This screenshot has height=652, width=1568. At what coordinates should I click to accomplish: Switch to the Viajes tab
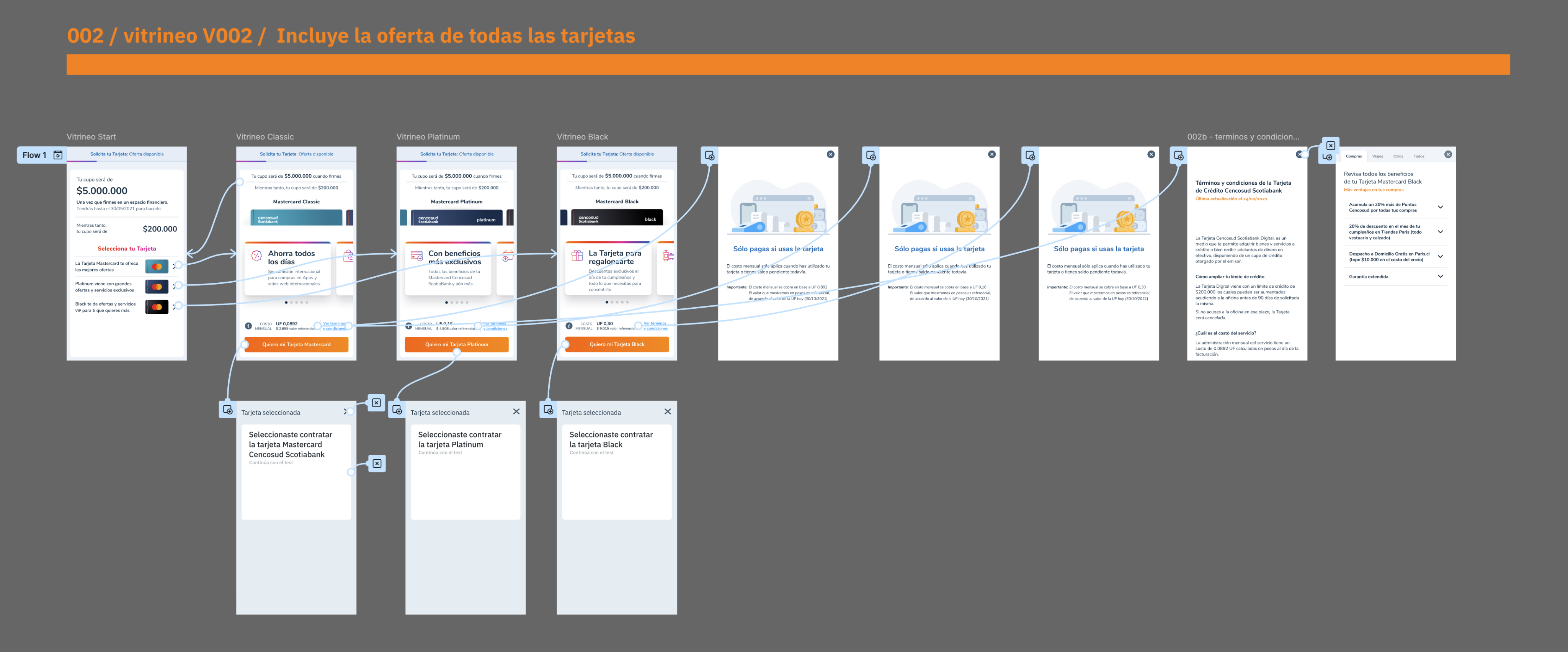[1377, 157]
